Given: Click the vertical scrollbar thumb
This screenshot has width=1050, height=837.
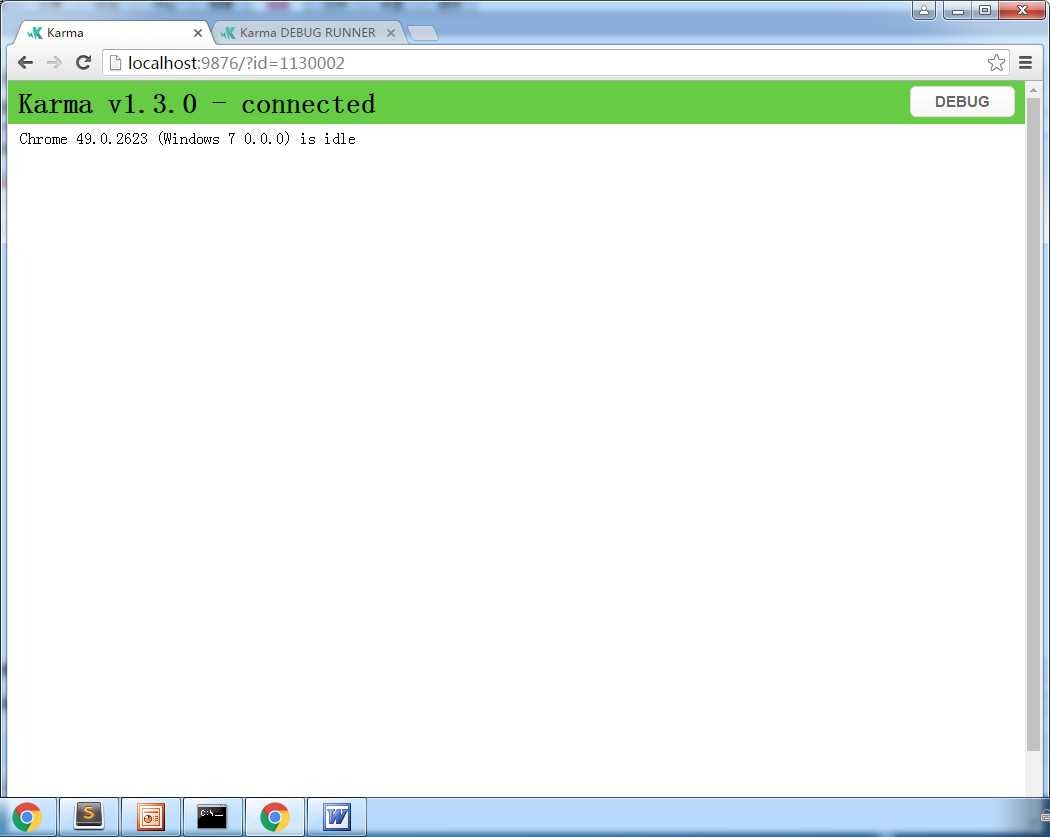Looking at the screenshot, I should tap(1033, 425).
